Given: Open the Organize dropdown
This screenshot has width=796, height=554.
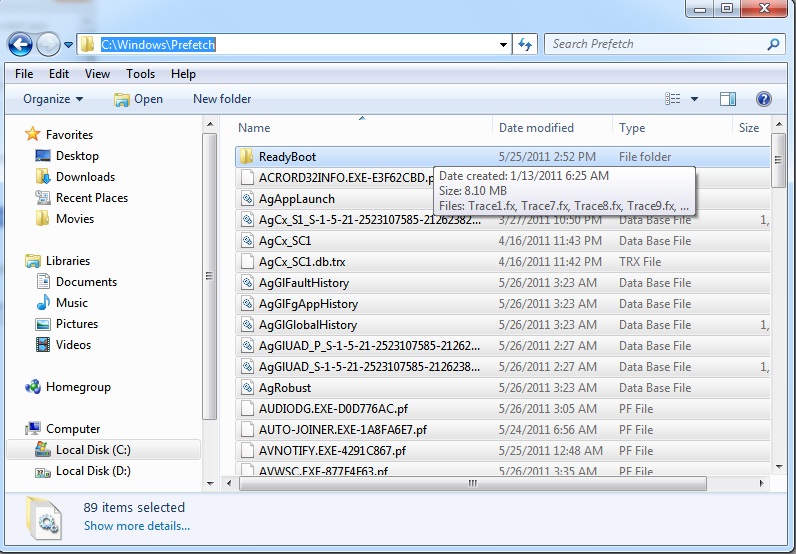Looking at the screenshot, I should click(x=53, y=99).
